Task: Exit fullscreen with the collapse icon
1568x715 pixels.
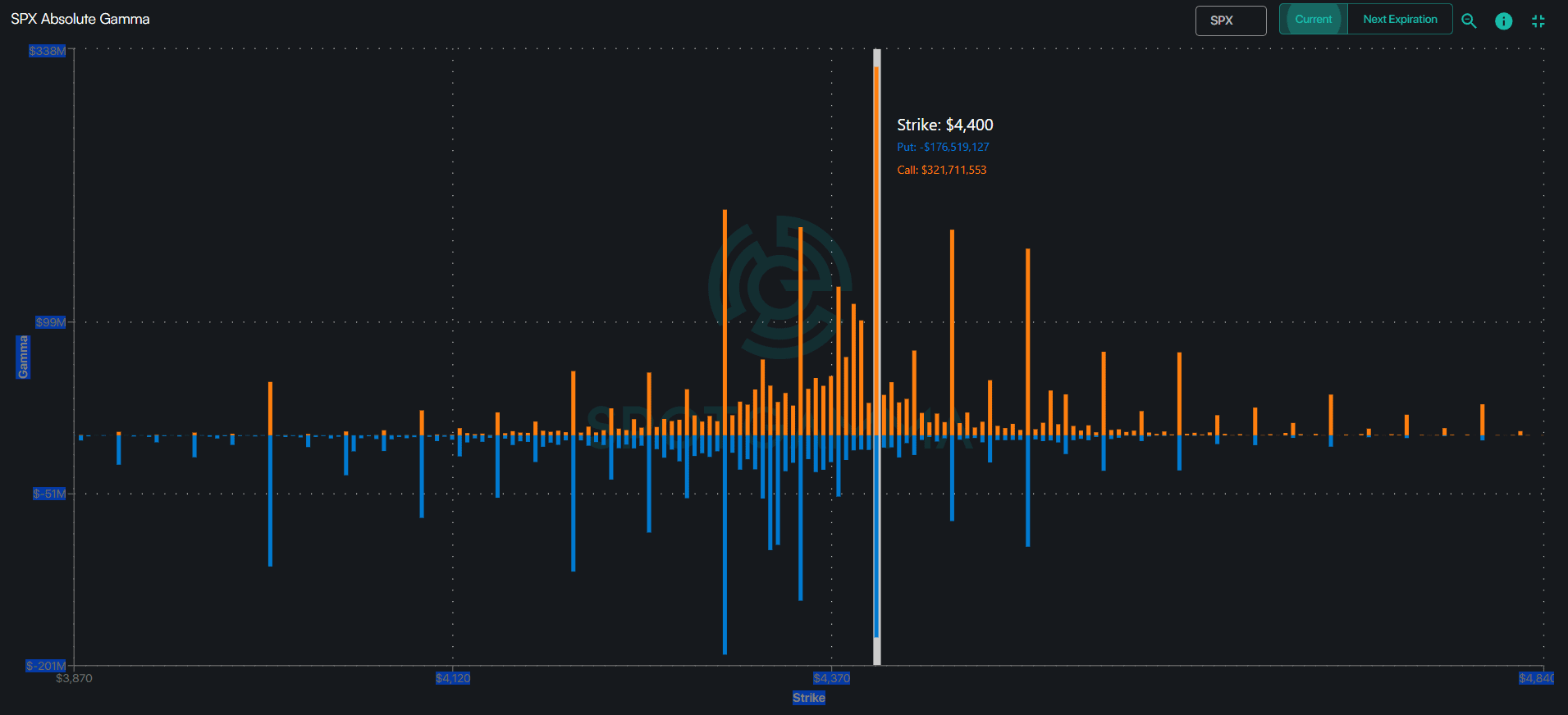Action: pos(1538,20)
